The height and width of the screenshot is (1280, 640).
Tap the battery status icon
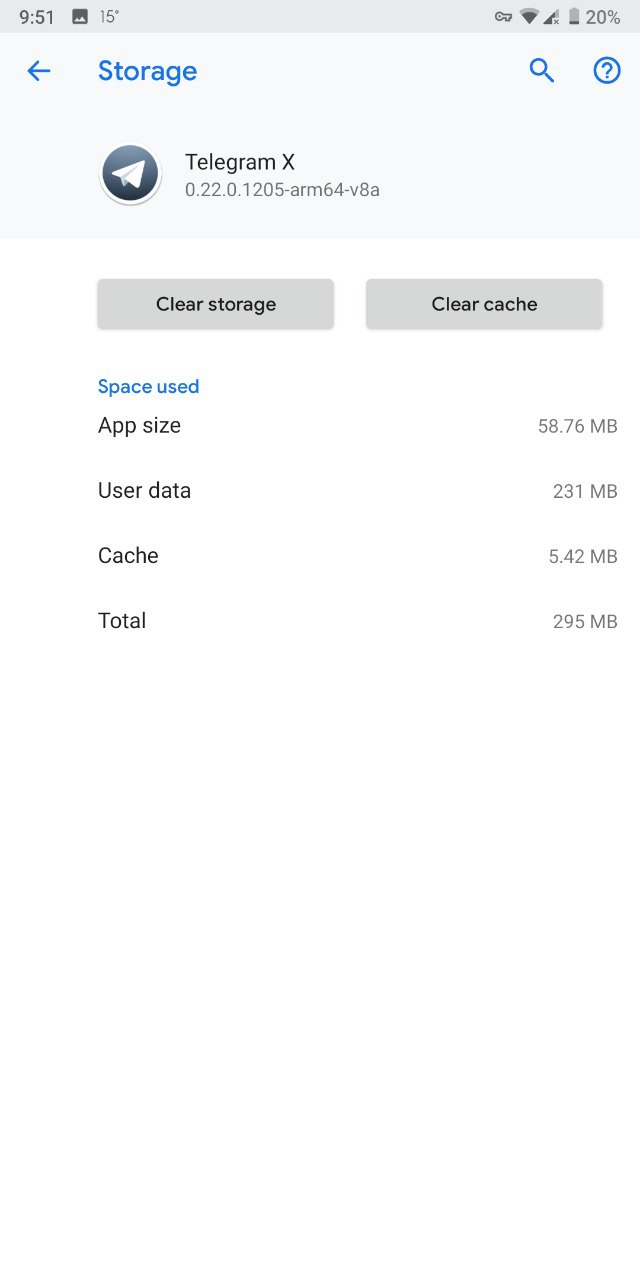point(574,17)
